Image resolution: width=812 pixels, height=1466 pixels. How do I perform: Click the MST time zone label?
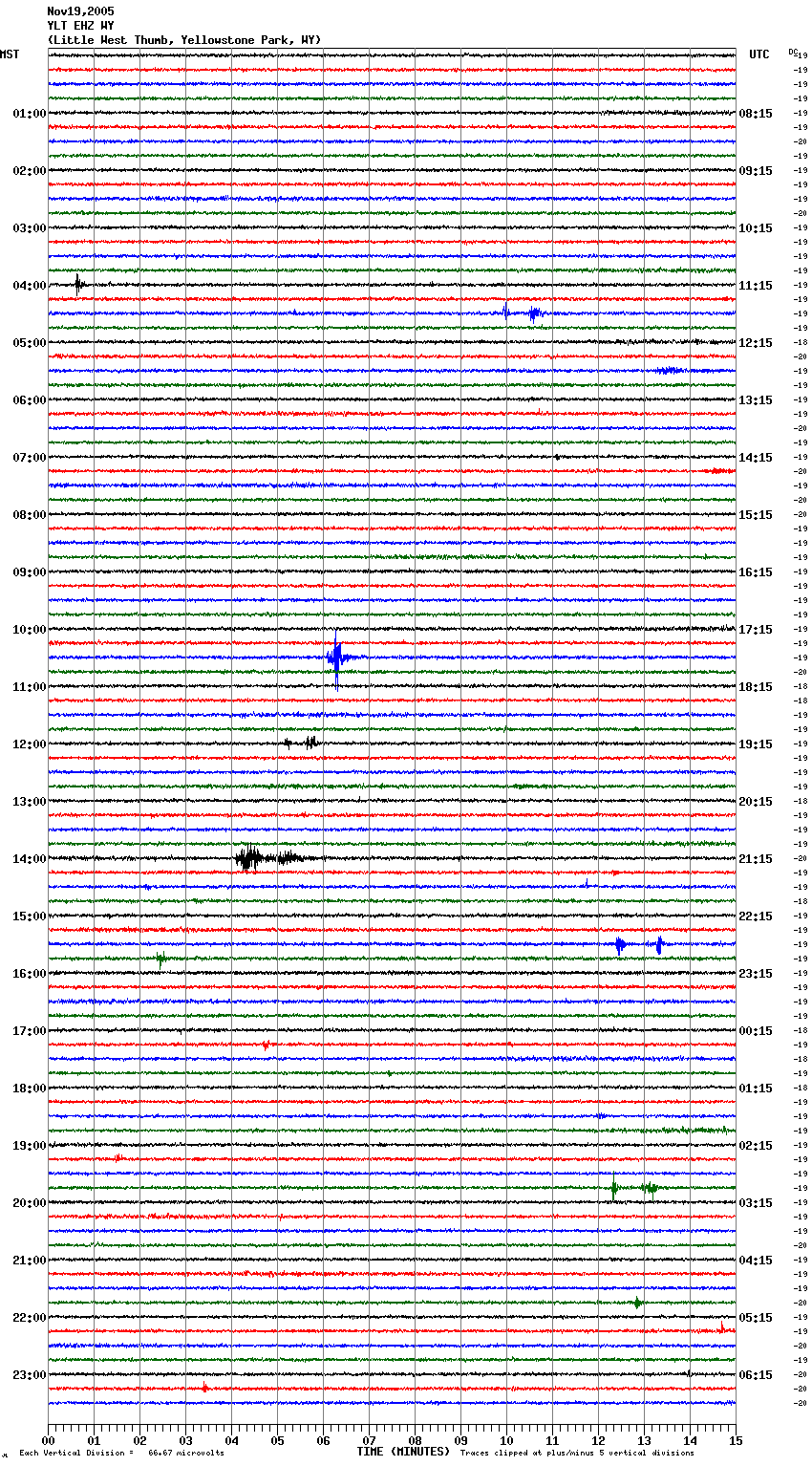[x=10, y=54]
